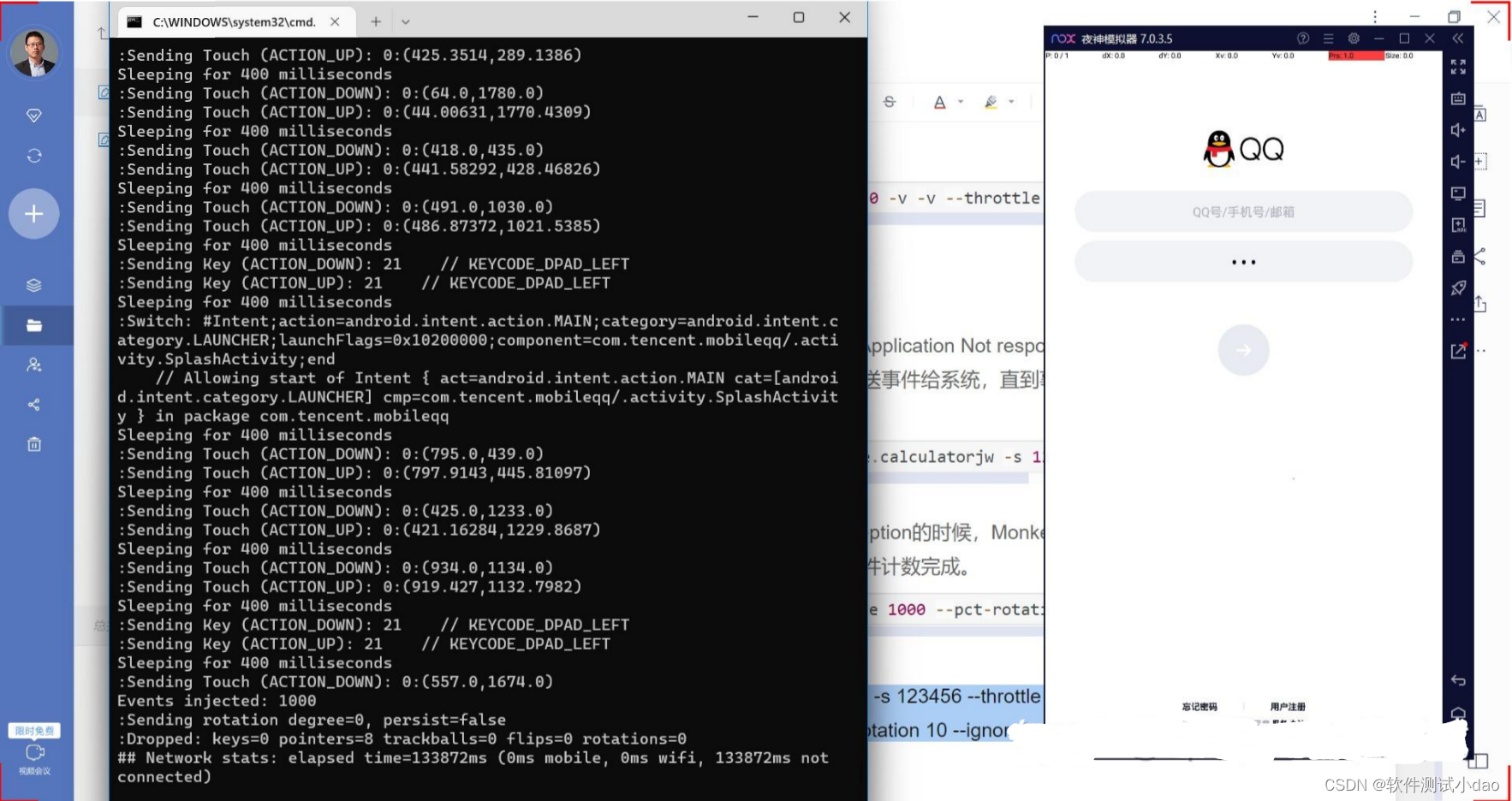Open Nox more tools ellipsis

[1458, 319]
